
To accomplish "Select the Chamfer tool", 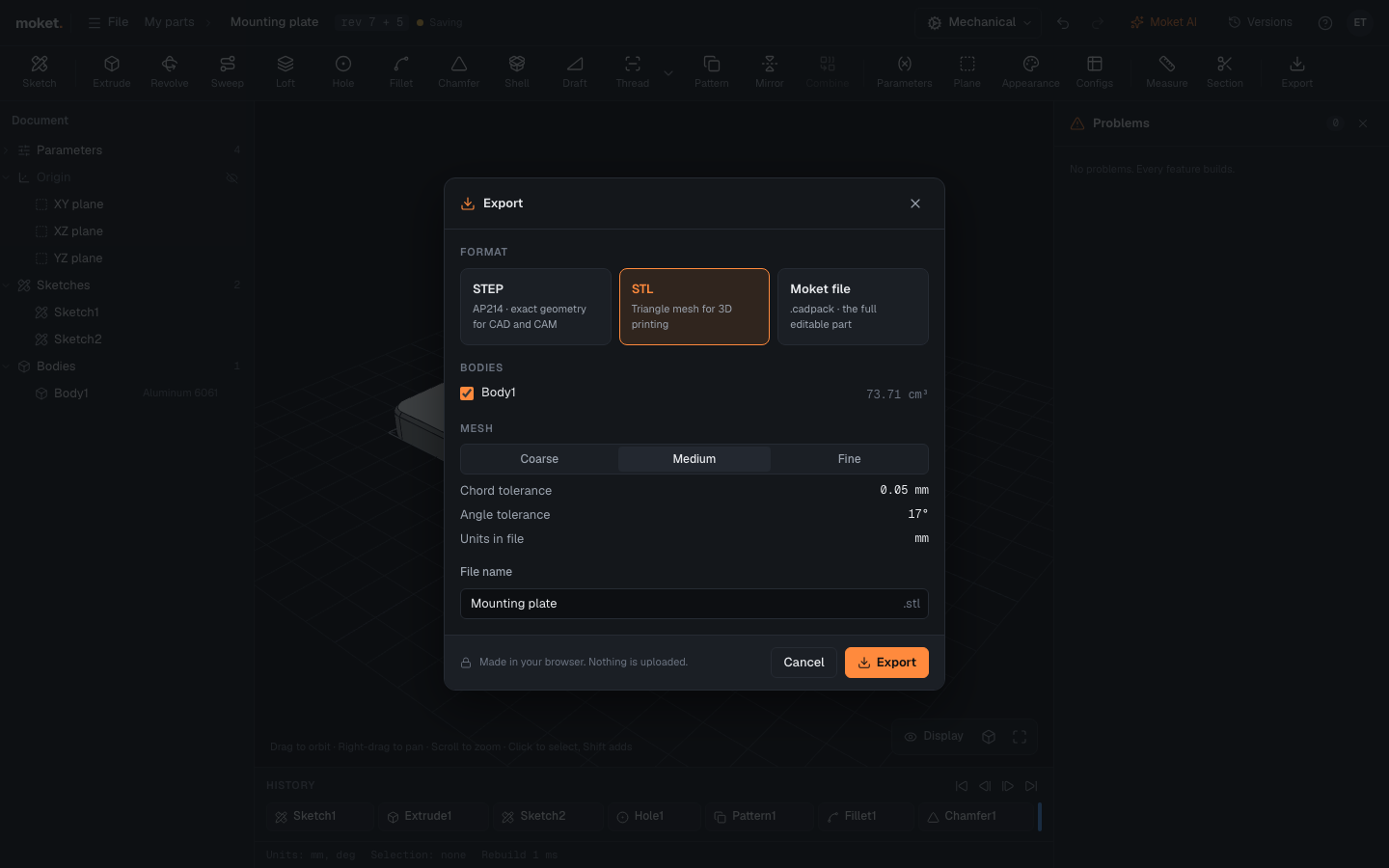I will pos(459,71).
